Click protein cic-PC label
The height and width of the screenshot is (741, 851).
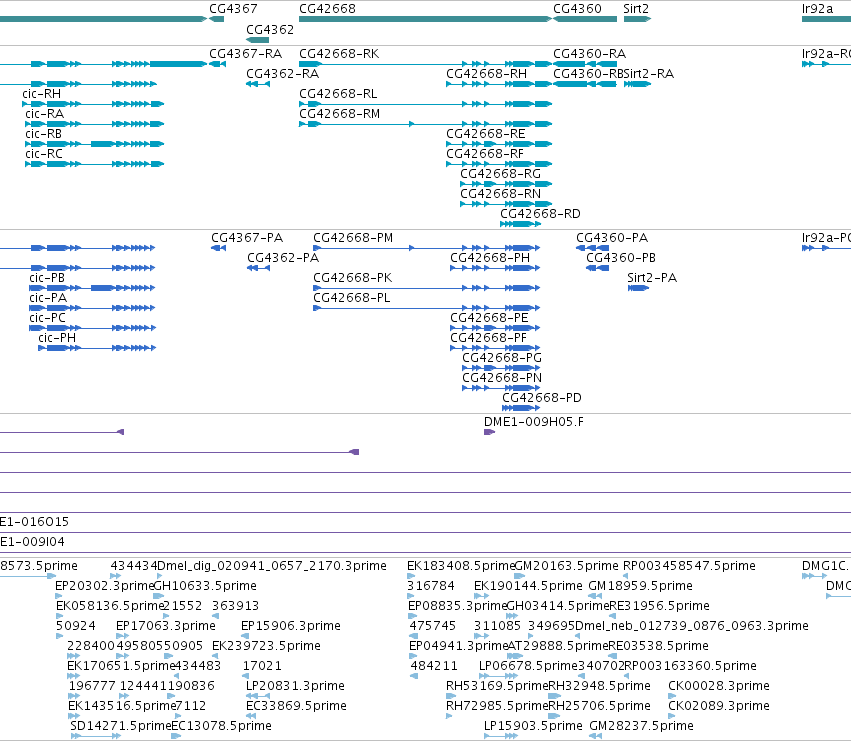click(x=47, y=319)
